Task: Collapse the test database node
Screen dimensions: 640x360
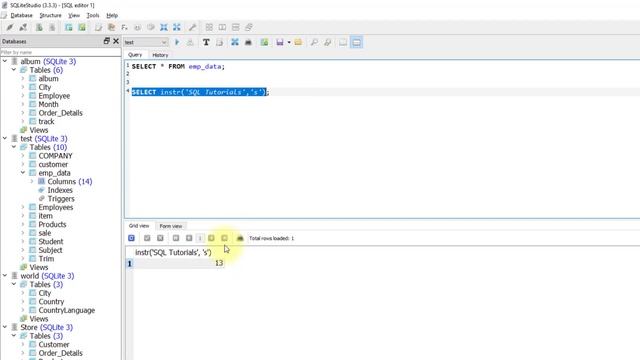Action: (x=5, y=138)
